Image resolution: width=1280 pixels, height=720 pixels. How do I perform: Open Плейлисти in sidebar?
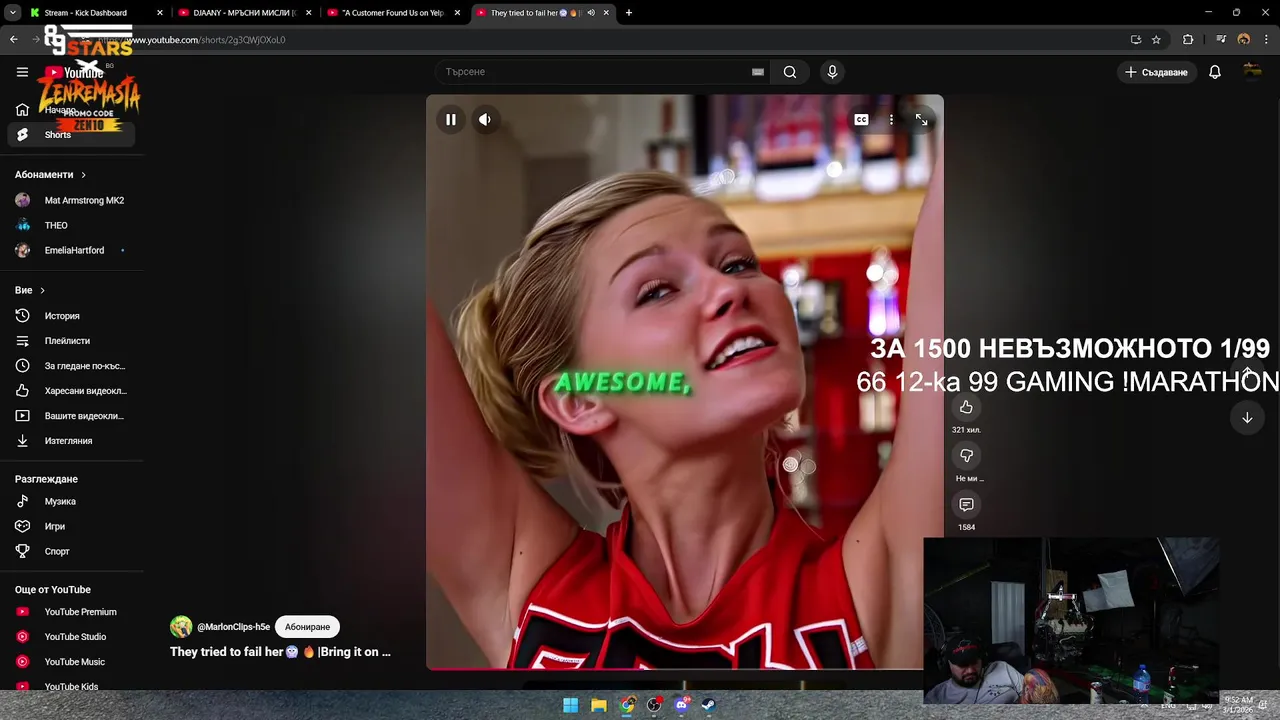(71, 341)
